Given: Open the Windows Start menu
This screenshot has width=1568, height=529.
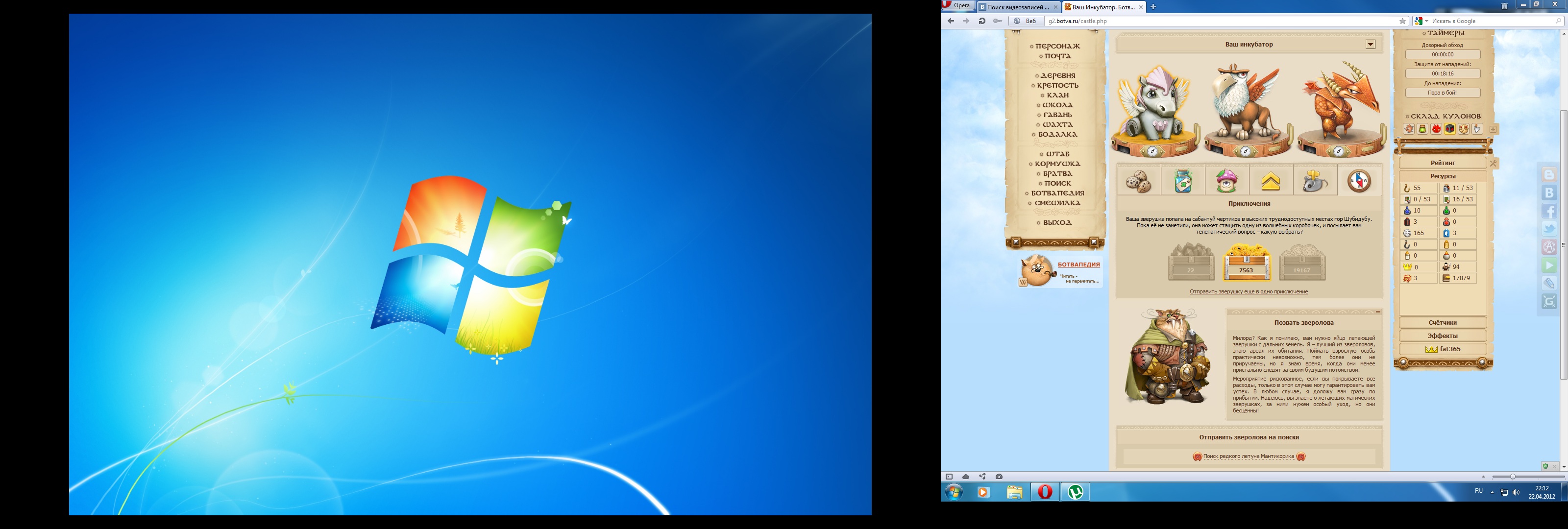Looking at the screenshot, I should coord(954,492).
